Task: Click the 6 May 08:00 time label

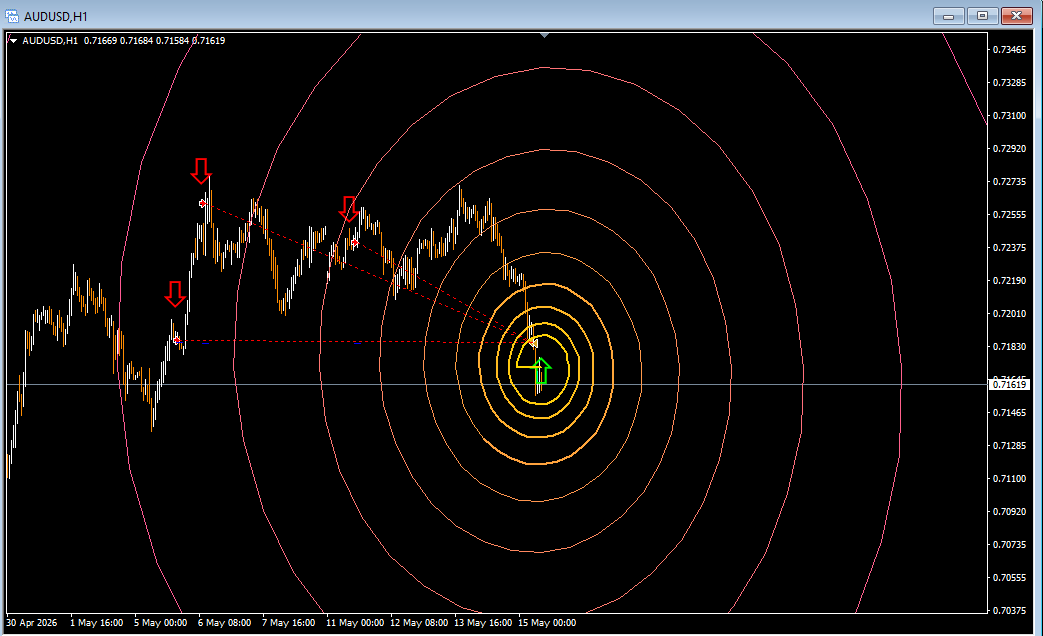Action: click(224, 623)
